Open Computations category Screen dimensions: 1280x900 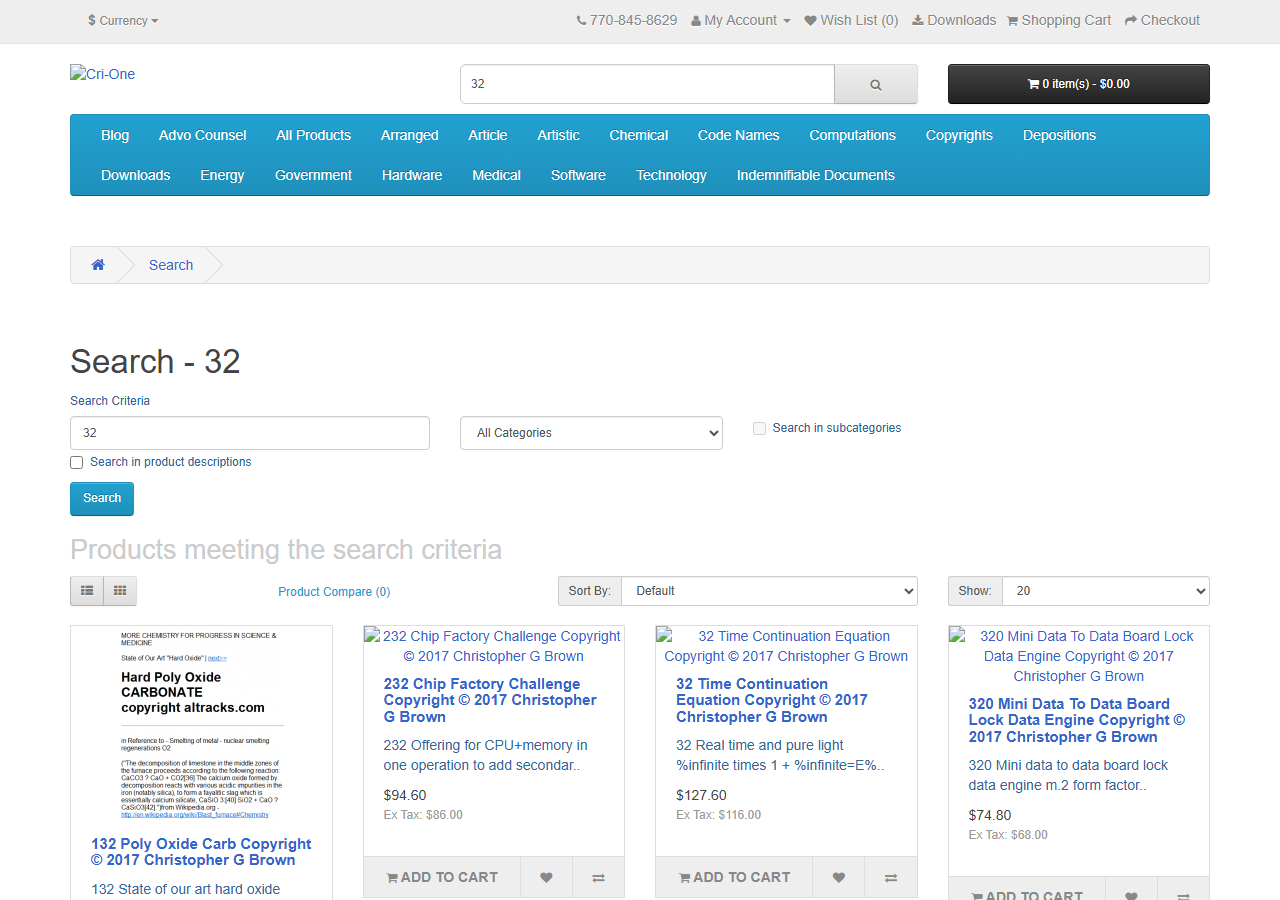(x=853, y=135)
